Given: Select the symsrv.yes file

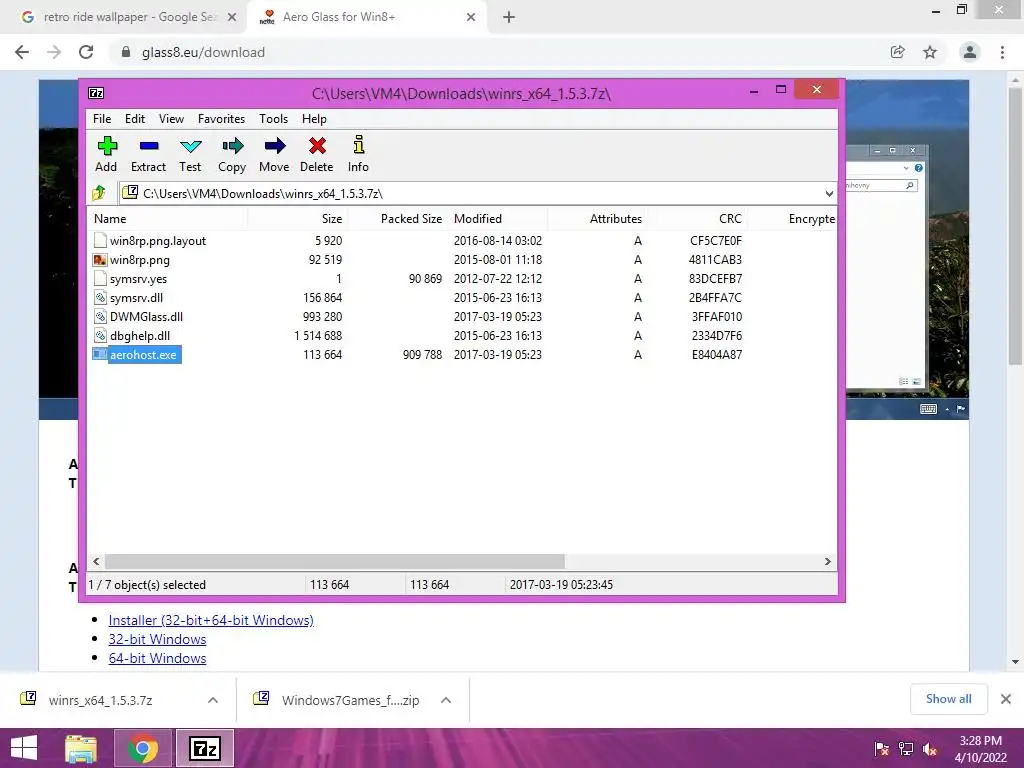Looking at the screenshot, I should [x=138, y=279].
